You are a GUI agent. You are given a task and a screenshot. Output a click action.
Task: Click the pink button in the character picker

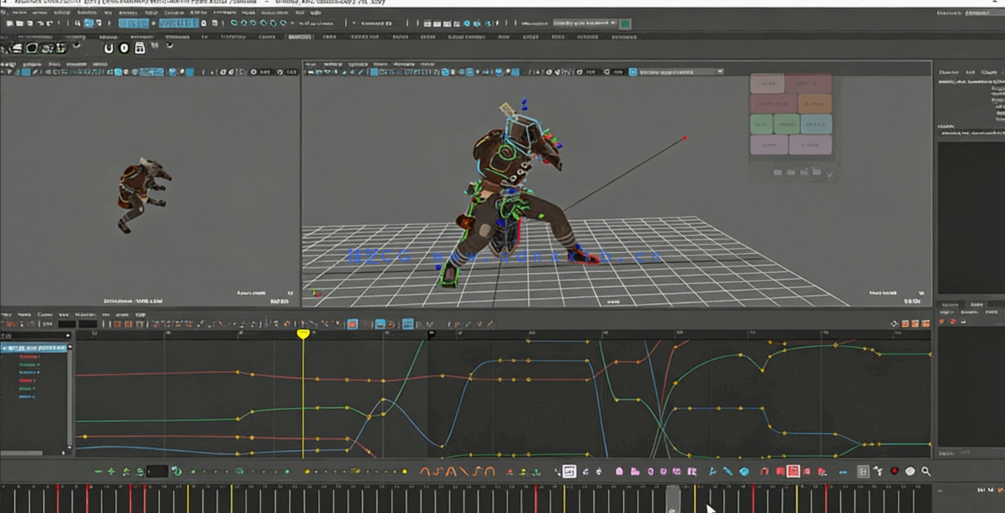(x=768, y=84)
